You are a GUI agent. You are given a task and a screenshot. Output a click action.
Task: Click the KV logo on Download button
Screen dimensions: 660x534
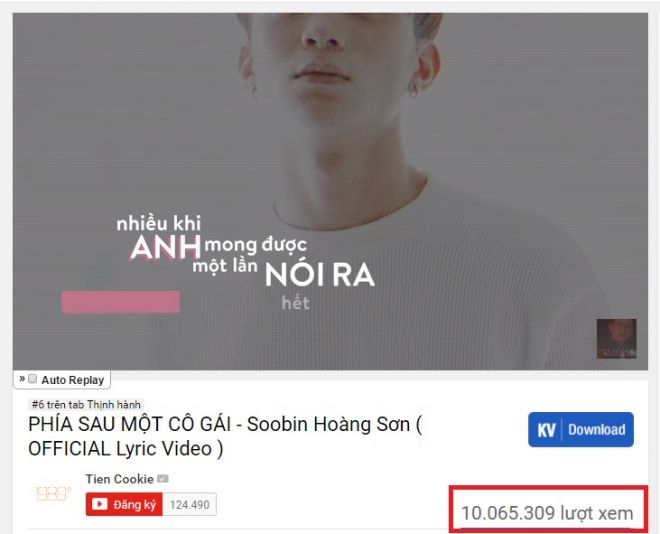546,430
